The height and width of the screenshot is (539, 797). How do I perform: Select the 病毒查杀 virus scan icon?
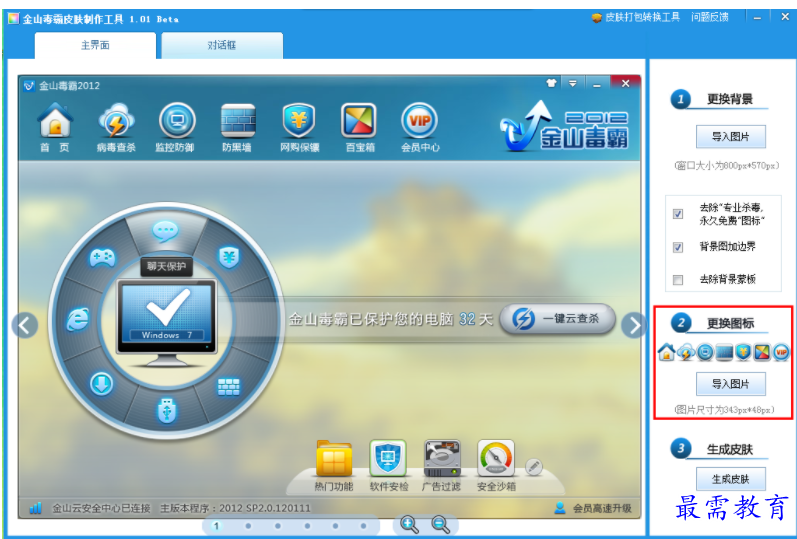tap(116, 121)
